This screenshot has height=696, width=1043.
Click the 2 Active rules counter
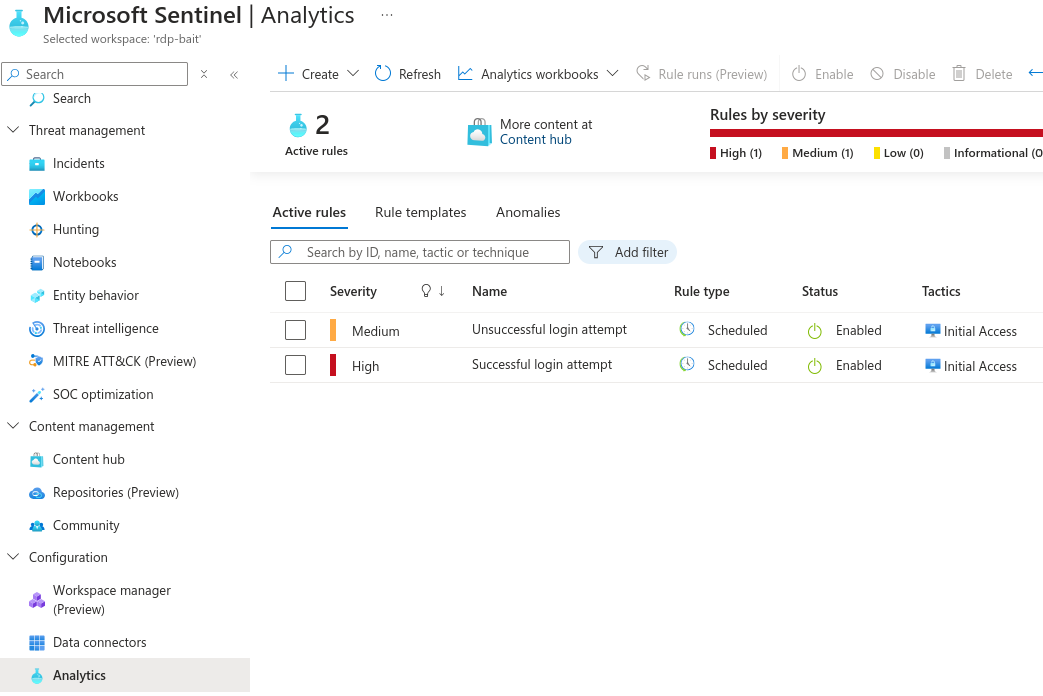coord(317,135)
